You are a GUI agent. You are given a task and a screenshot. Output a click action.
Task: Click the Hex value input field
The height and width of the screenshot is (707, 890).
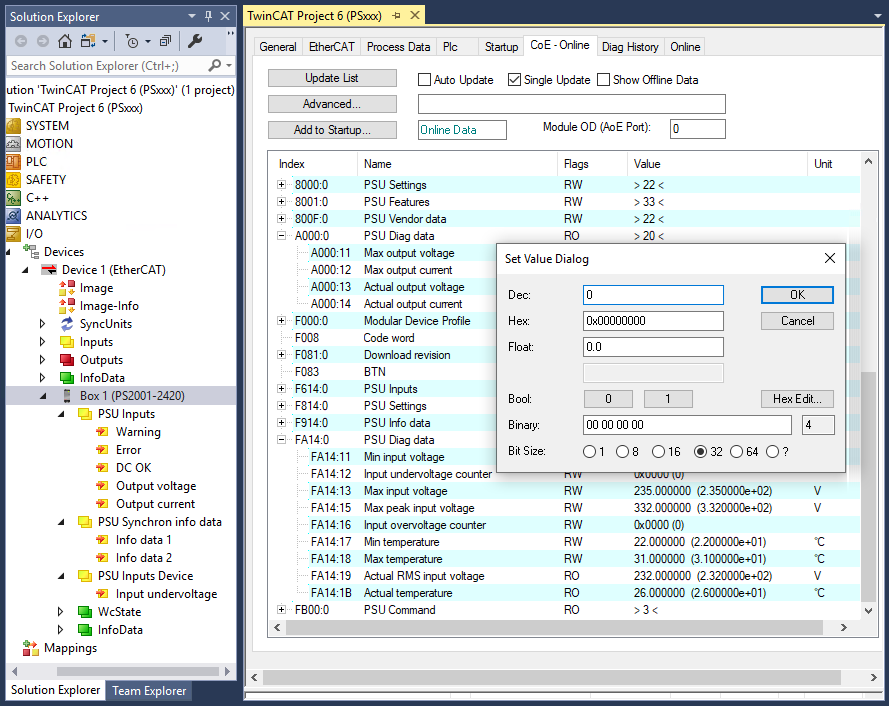coord(653,321)
